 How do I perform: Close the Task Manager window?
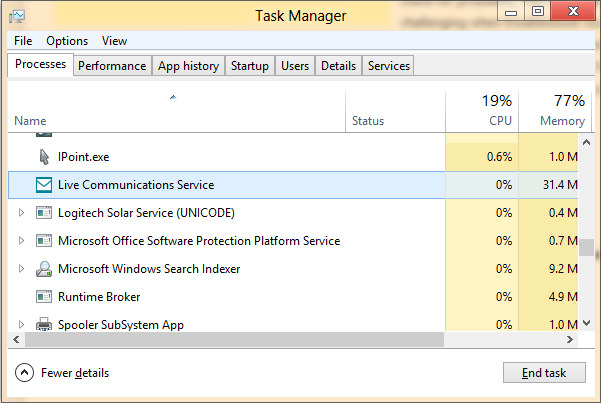pyautogui.click(x=573, y=11)
